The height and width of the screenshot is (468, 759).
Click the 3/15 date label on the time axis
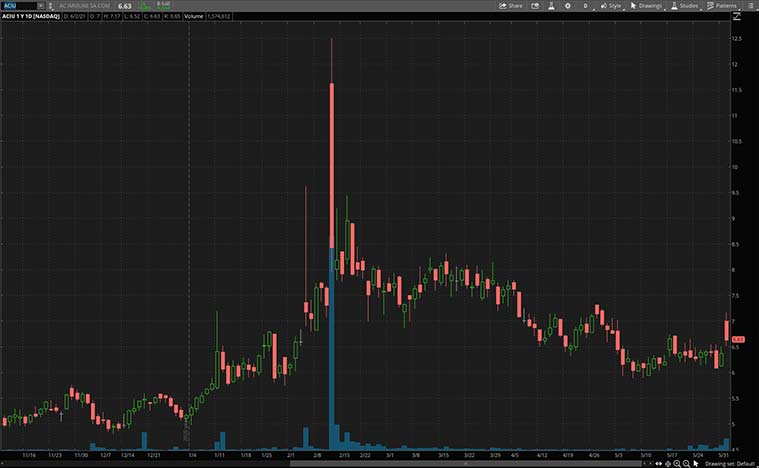[443, 455]
